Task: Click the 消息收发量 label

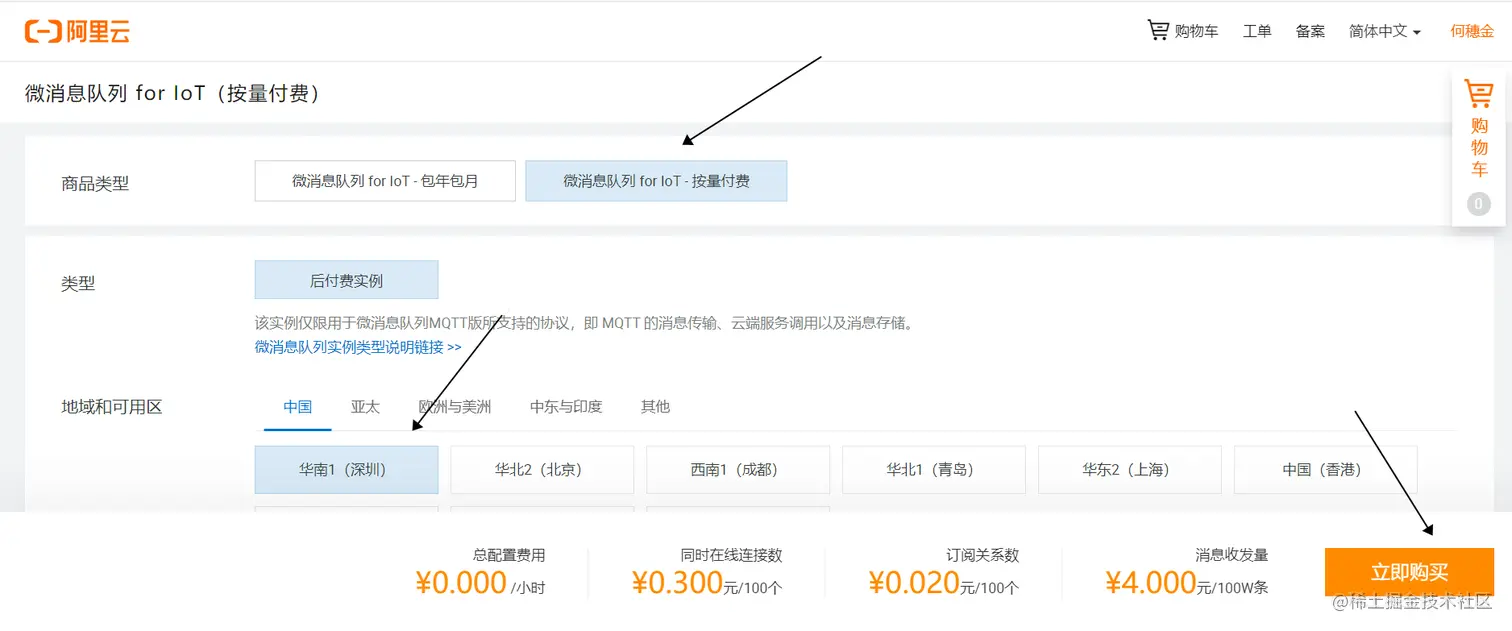Action: [x=1232, y=555]
